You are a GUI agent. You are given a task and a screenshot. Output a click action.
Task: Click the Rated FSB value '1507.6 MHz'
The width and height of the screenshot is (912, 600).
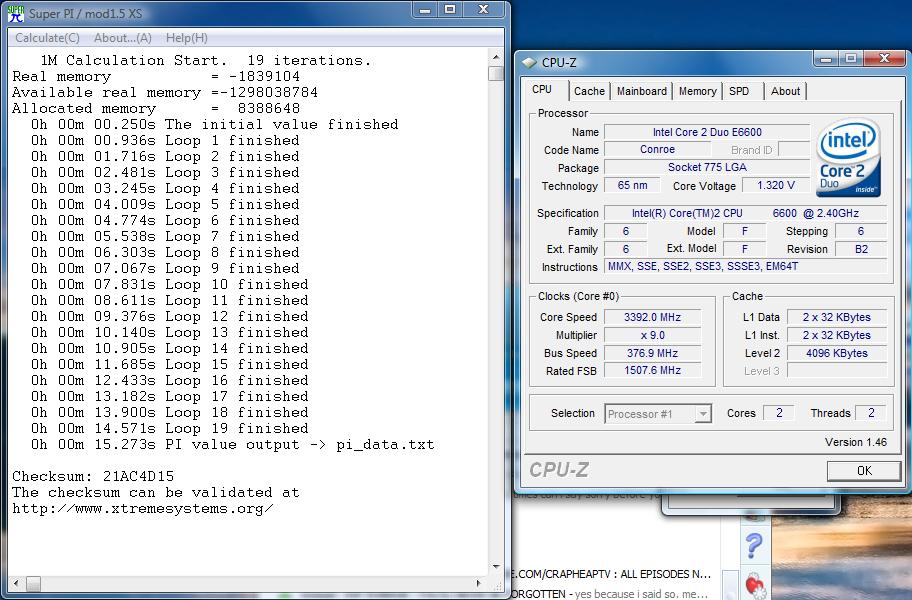pos(652,370)
